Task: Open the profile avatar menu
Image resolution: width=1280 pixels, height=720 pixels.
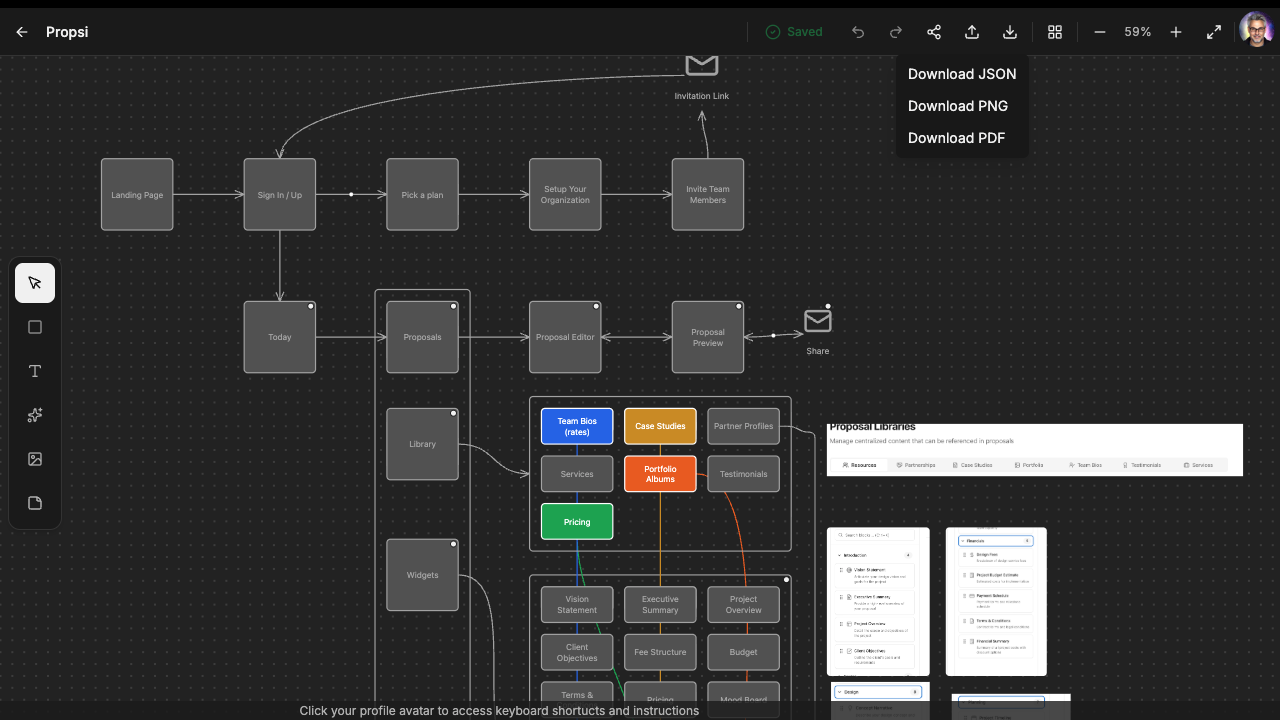Action: [1256, 30]
